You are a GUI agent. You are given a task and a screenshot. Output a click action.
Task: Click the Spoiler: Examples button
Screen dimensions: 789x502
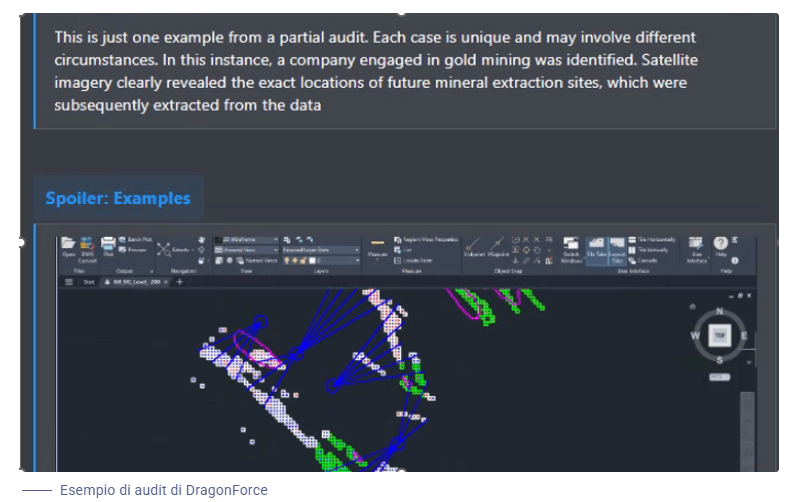pos(118,198)
